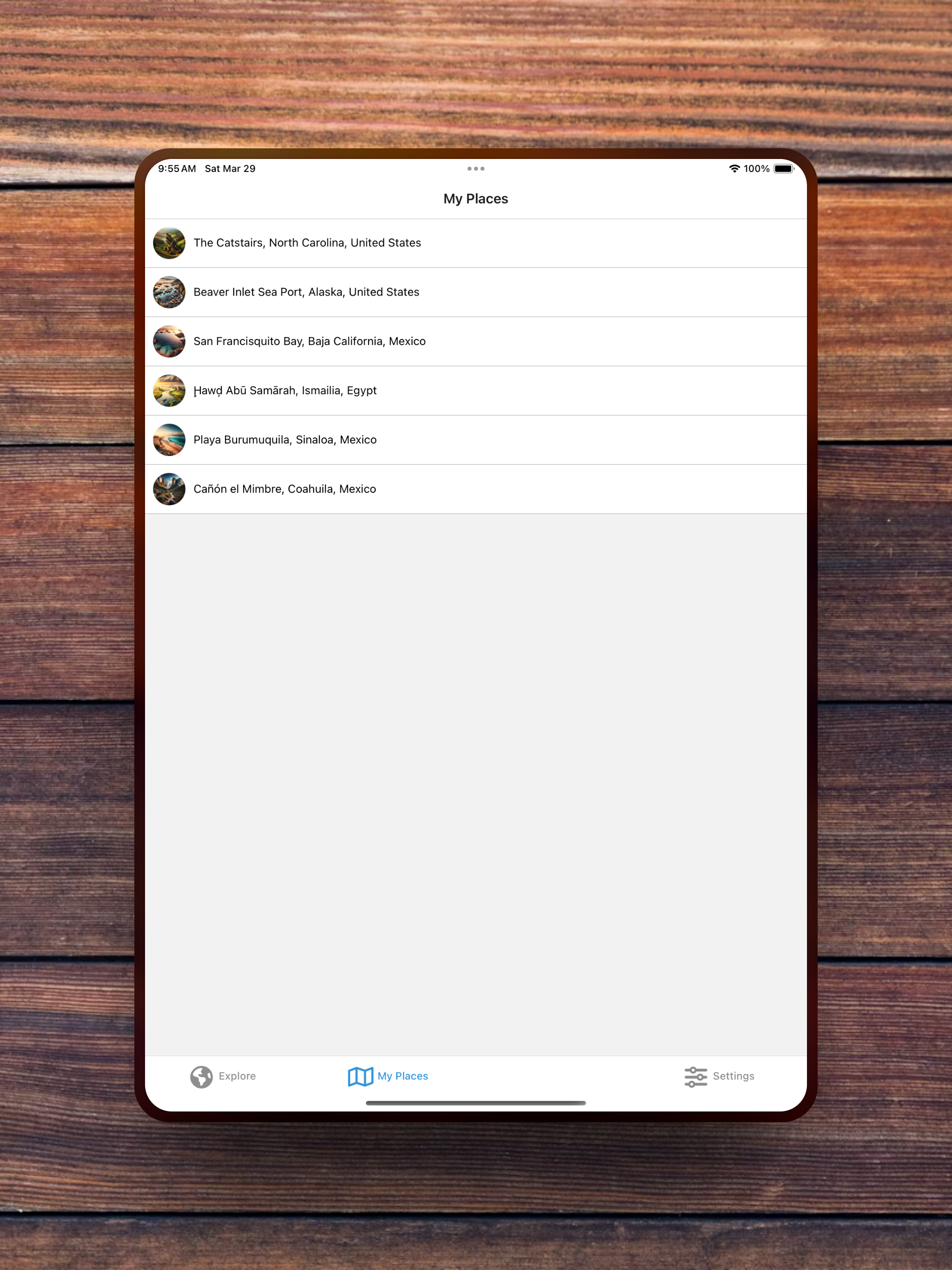Click the Explore globe icon
Screen dimensions: 952x1270
(202, 1077)
